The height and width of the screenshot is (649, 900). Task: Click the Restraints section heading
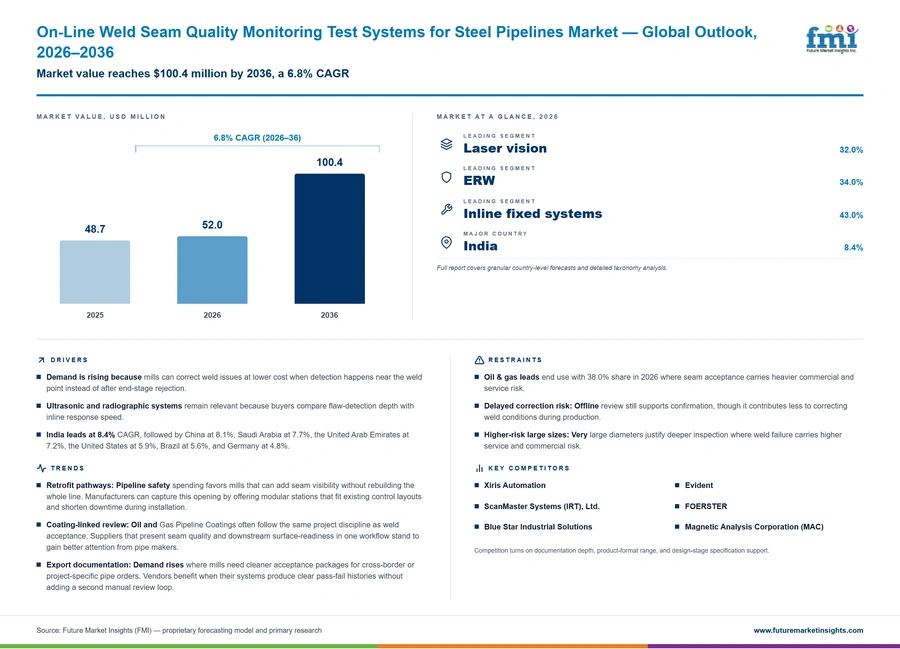click(x=515, y=360)
